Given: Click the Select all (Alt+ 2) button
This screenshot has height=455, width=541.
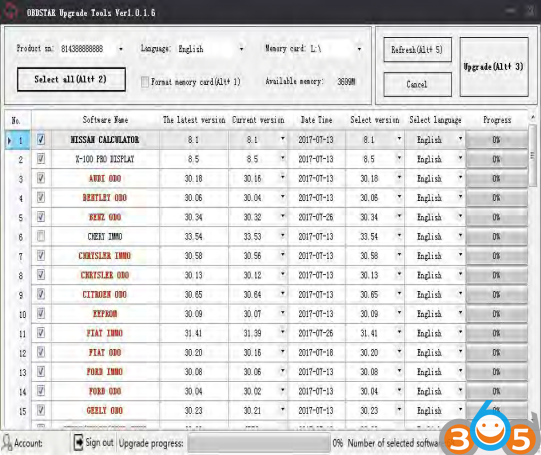Looking at the screenshot, I should 71,79.
